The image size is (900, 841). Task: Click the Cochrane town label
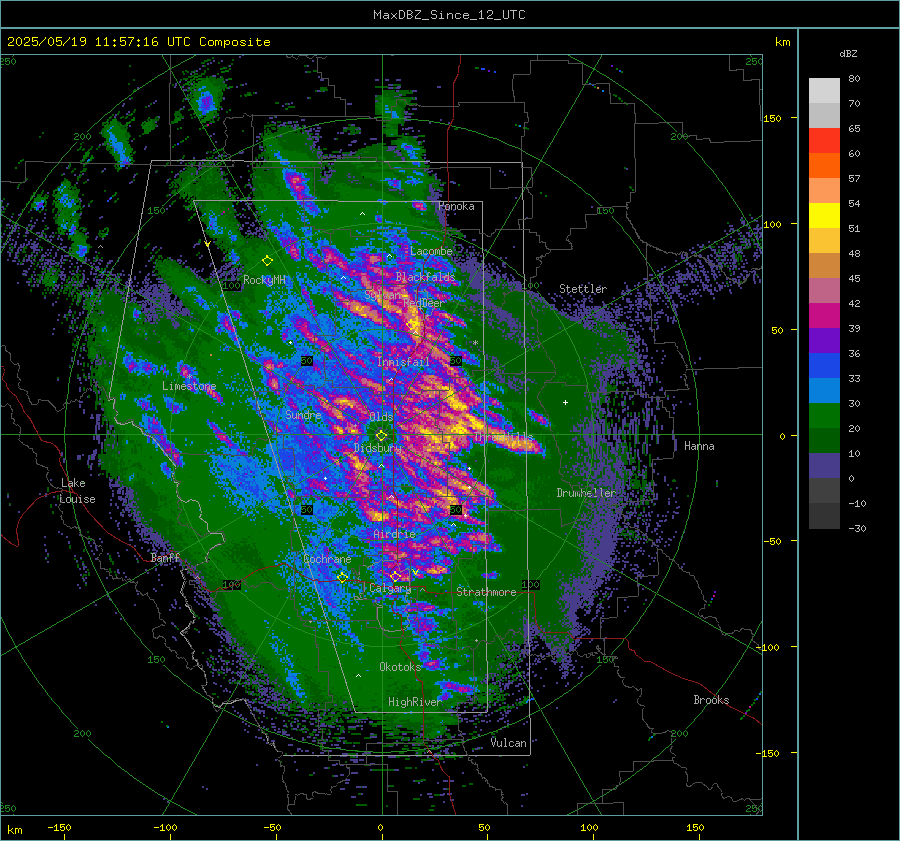pyautogui.click(x=327, y=559)
